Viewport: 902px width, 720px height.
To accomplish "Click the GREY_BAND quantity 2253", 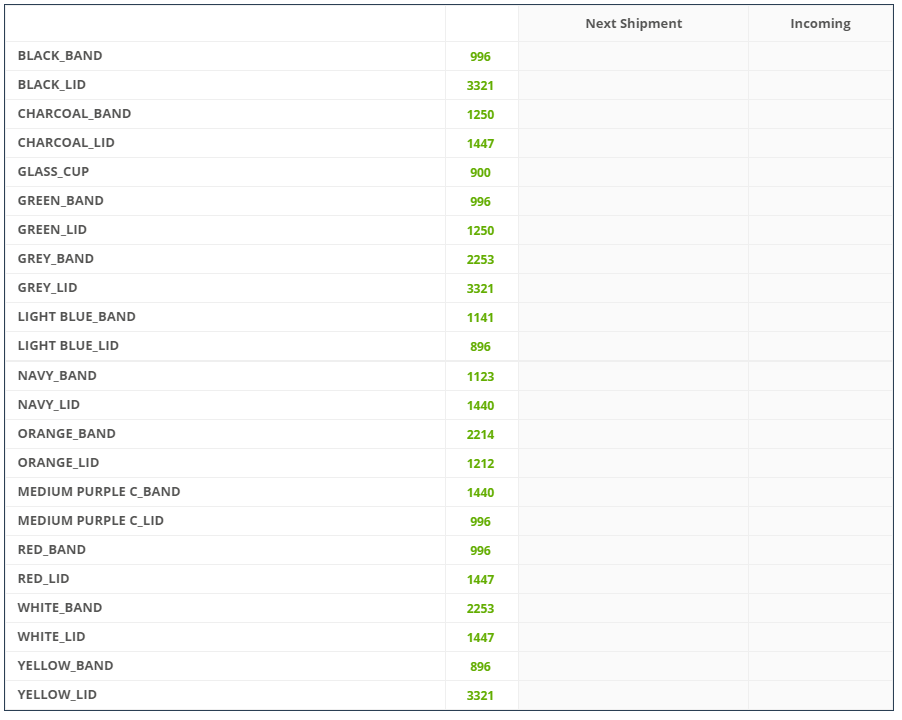I will coord(480,260).
